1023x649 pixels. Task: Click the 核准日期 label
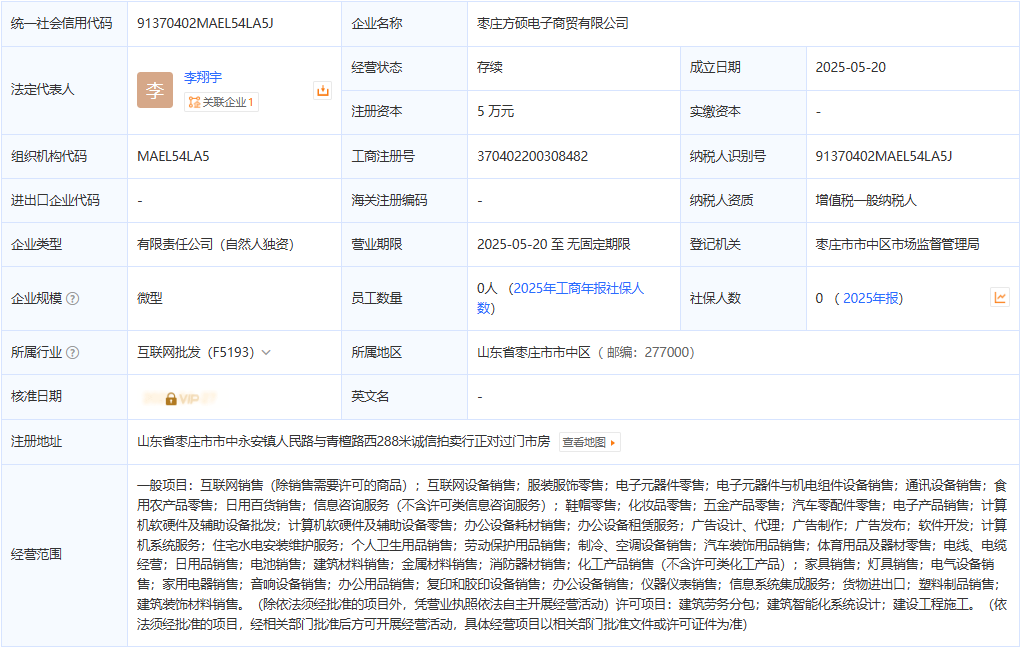point(36,397)
